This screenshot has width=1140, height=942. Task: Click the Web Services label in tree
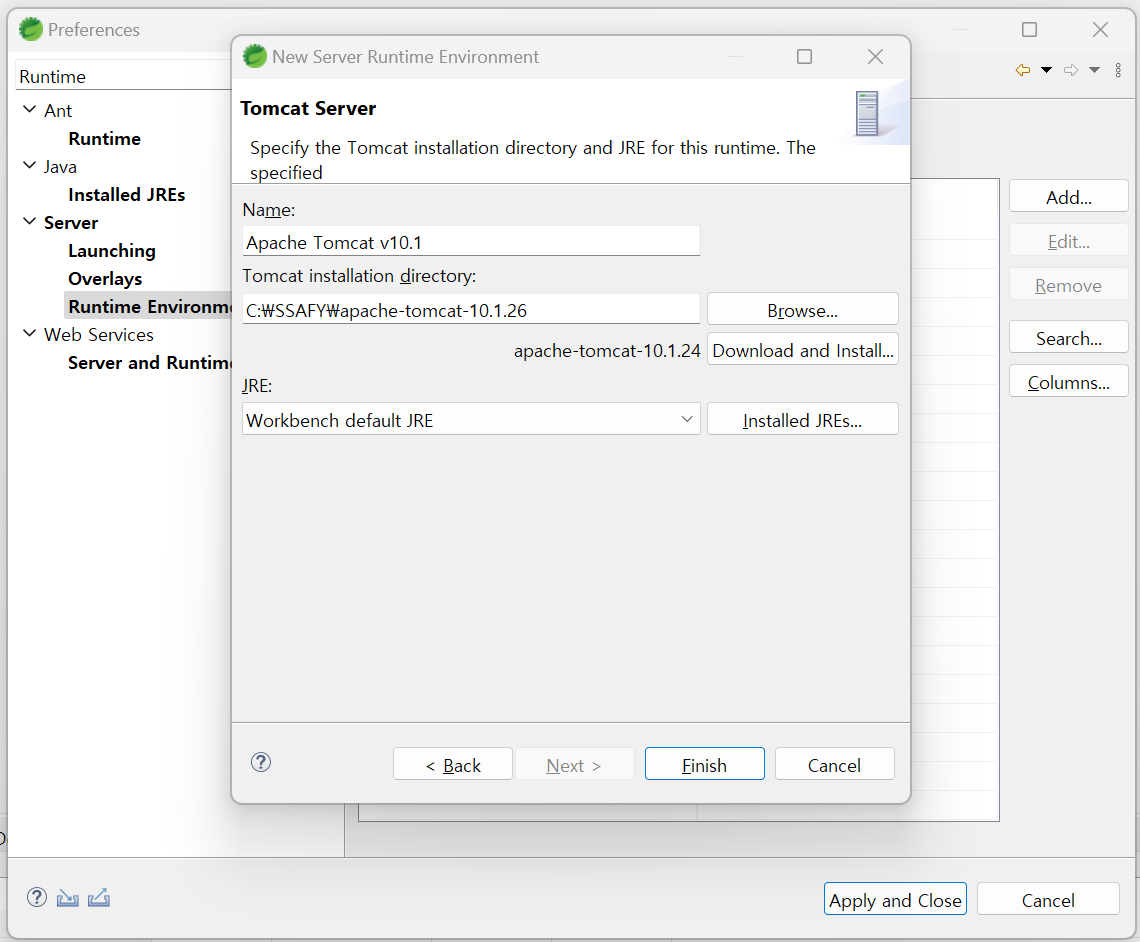click(x=99, y=334)
